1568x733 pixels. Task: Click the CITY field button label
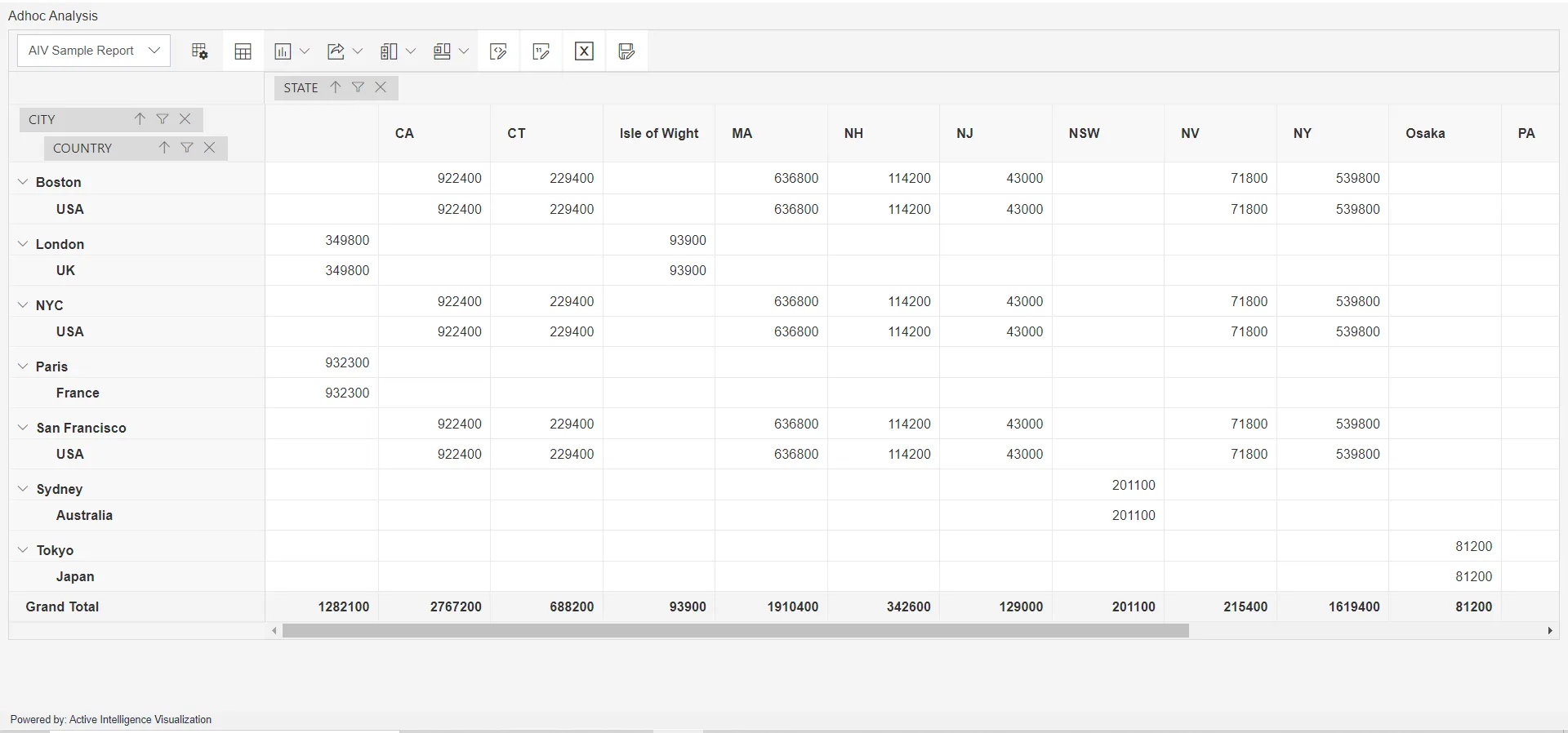tap(42, 120)
